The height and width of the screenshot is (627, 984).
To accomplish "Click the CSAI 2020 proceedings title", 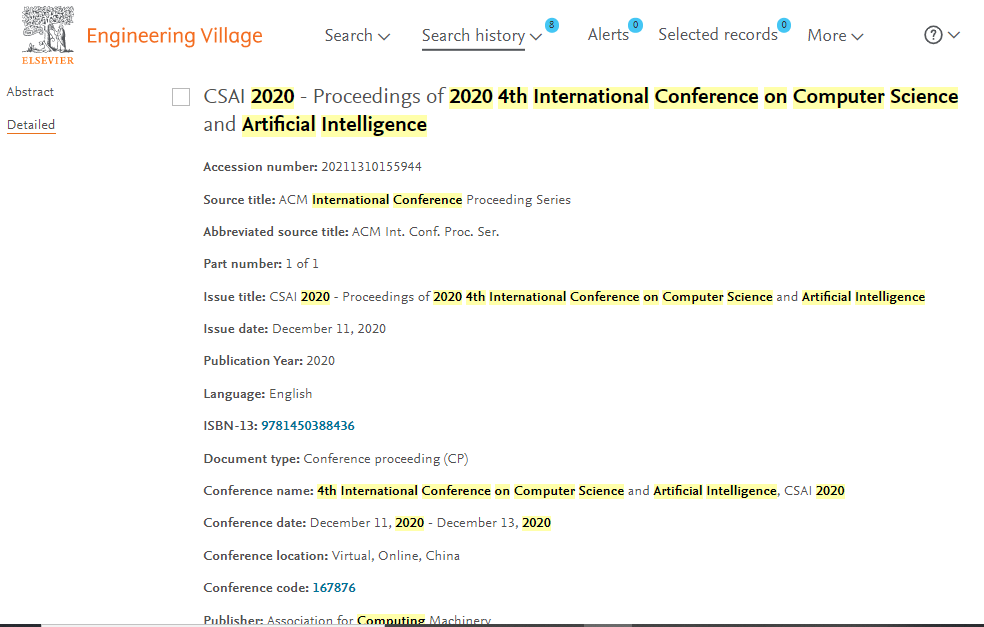I will 580,110.
